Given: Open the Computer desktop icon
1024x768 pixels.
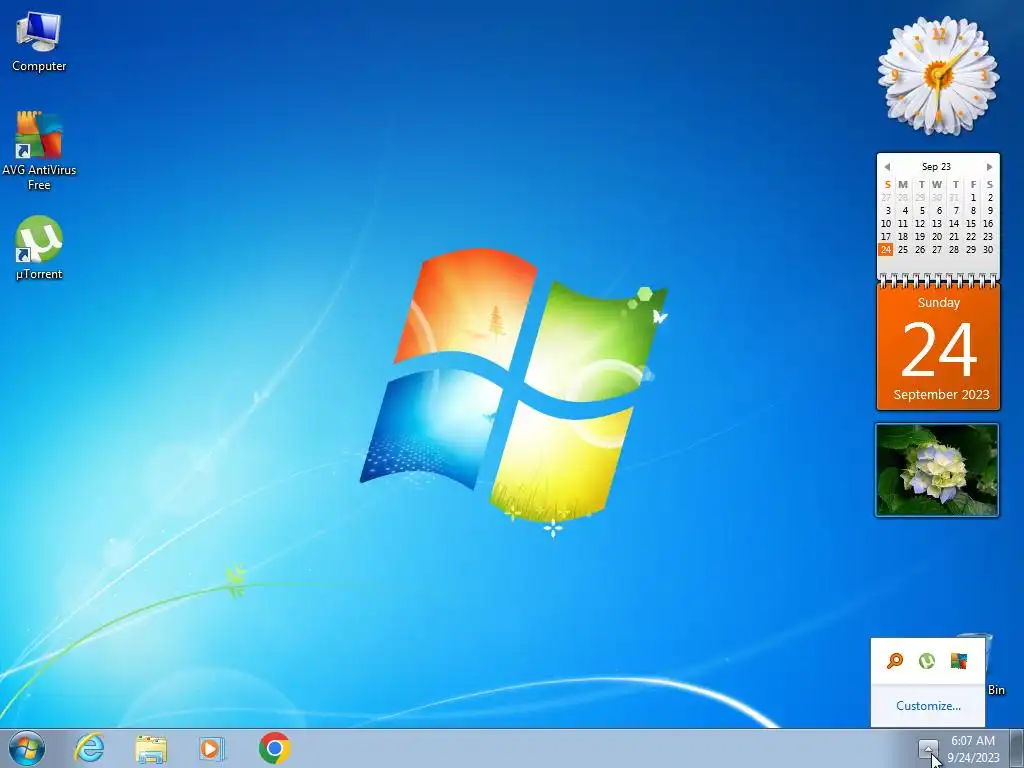Looking at the screenshot, I should [39, 42].
